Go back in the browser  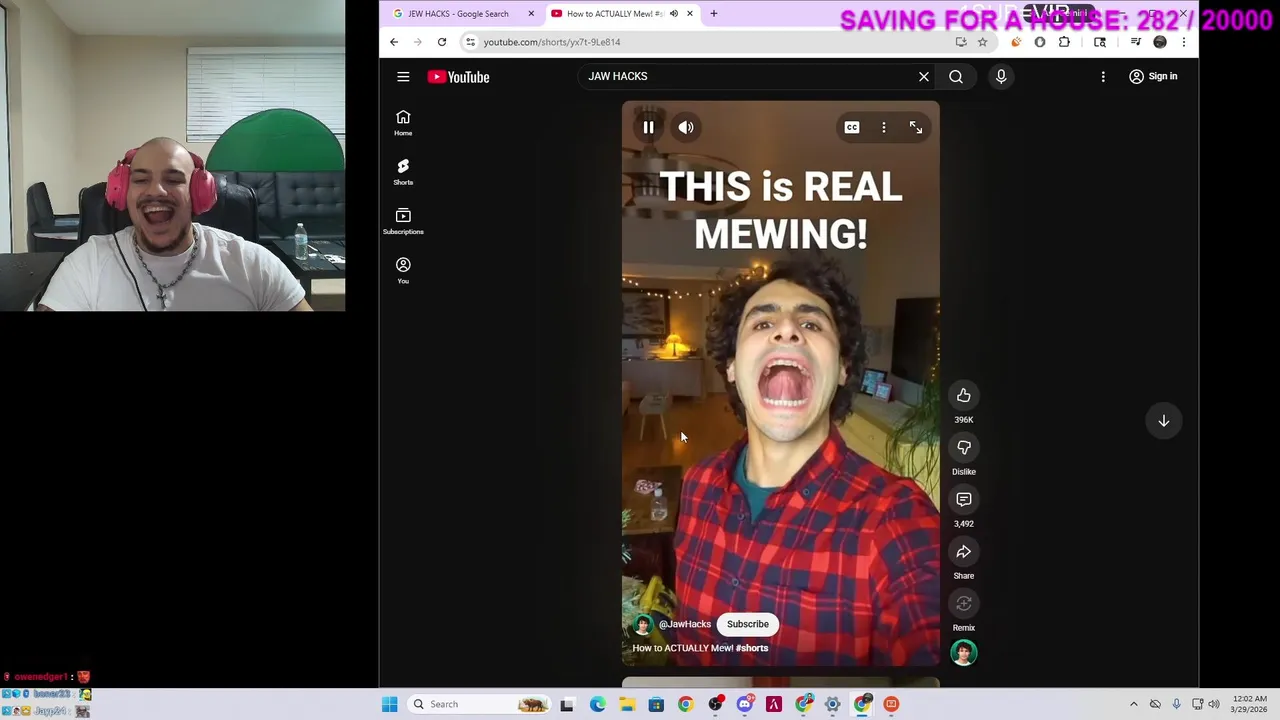coord(394,42)
